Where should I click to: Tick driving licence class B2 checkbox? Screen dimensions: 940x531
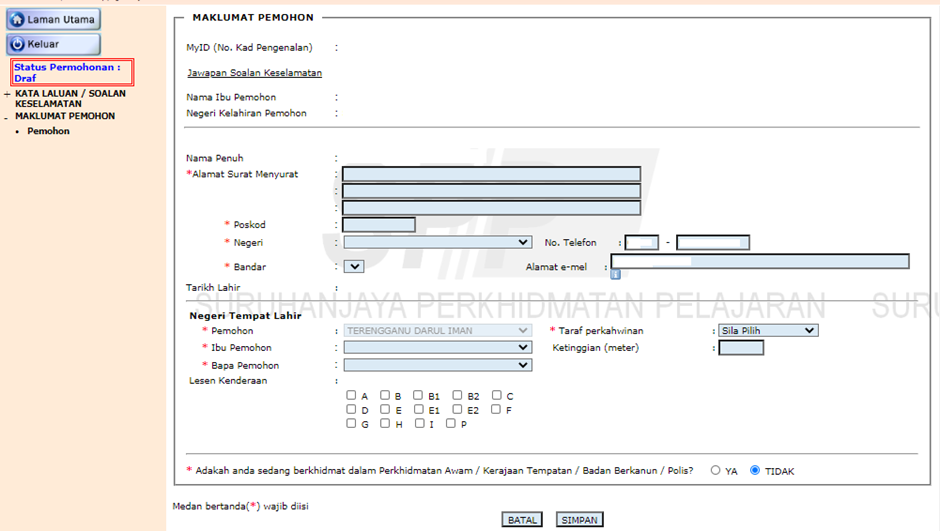pos(457,396)
